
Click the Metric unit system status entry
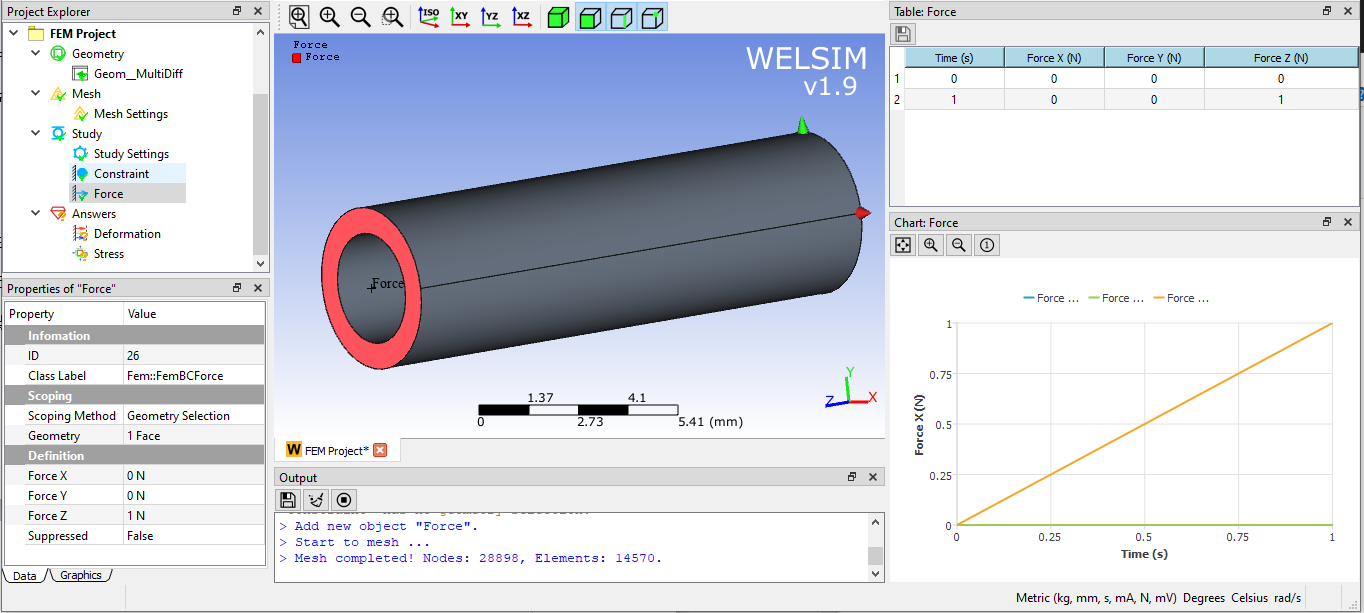(1096, 598)
